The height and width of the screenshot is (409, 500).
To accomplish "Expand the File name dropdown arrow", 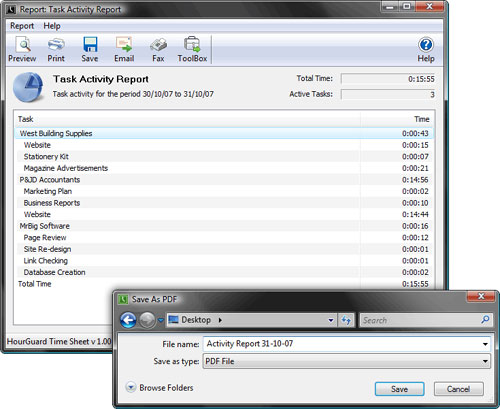I will coord(485,344).
